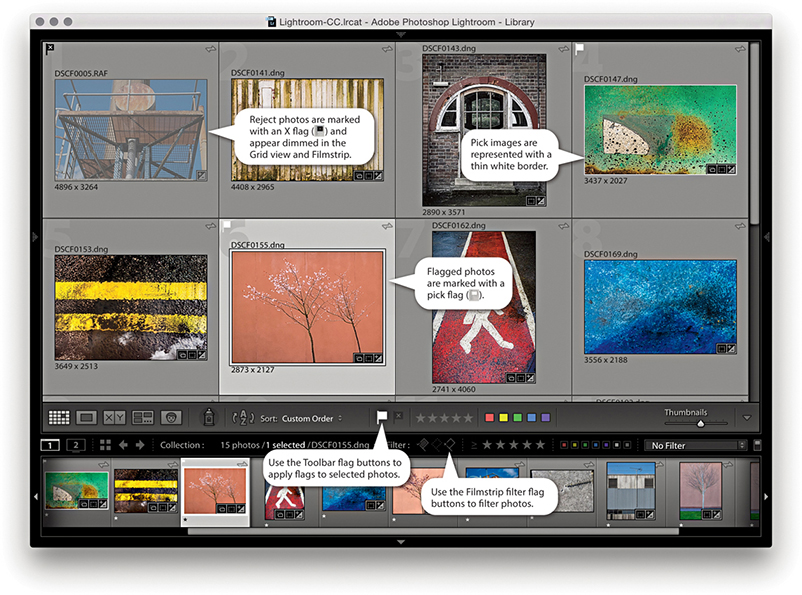Apply the red color label in toolbar
Screen dimensions: 802x595
489,417
